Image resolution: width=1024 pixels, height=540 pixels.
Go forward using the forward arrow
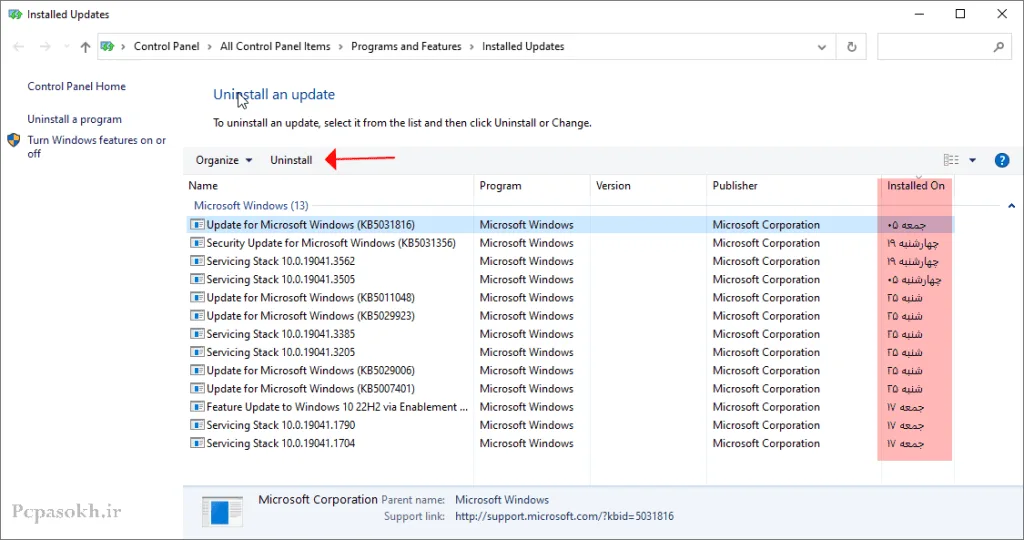tap(45, 46)
